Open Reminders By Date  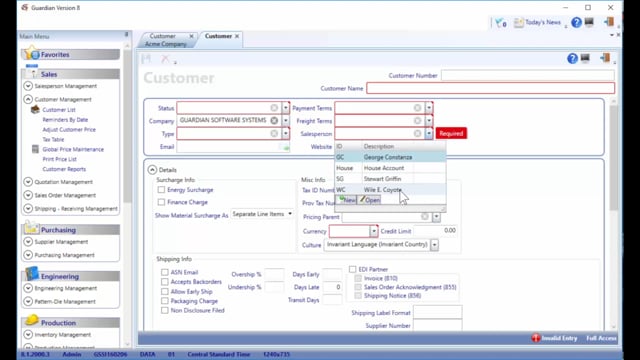pos(65,120)
